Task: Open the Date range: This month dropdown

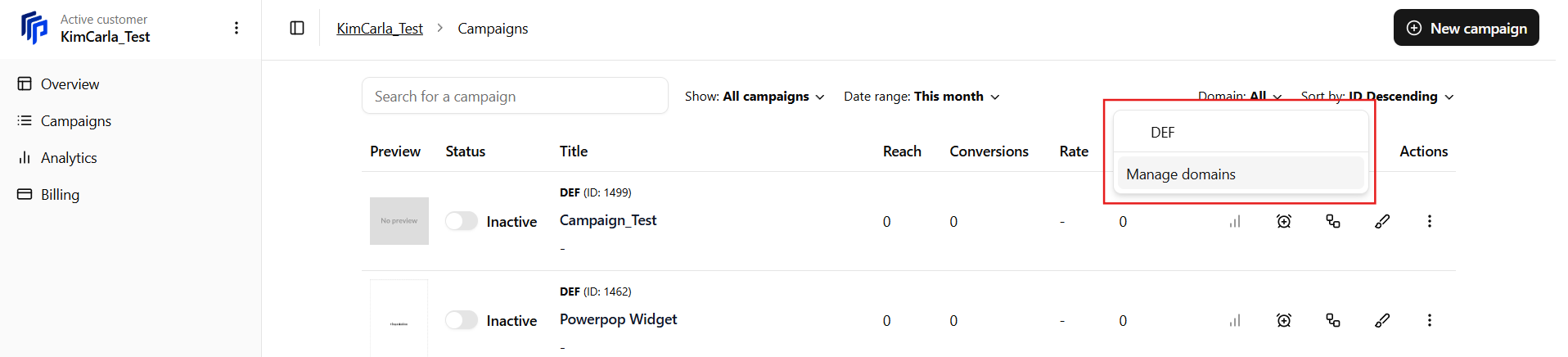Action: [921, 97]
